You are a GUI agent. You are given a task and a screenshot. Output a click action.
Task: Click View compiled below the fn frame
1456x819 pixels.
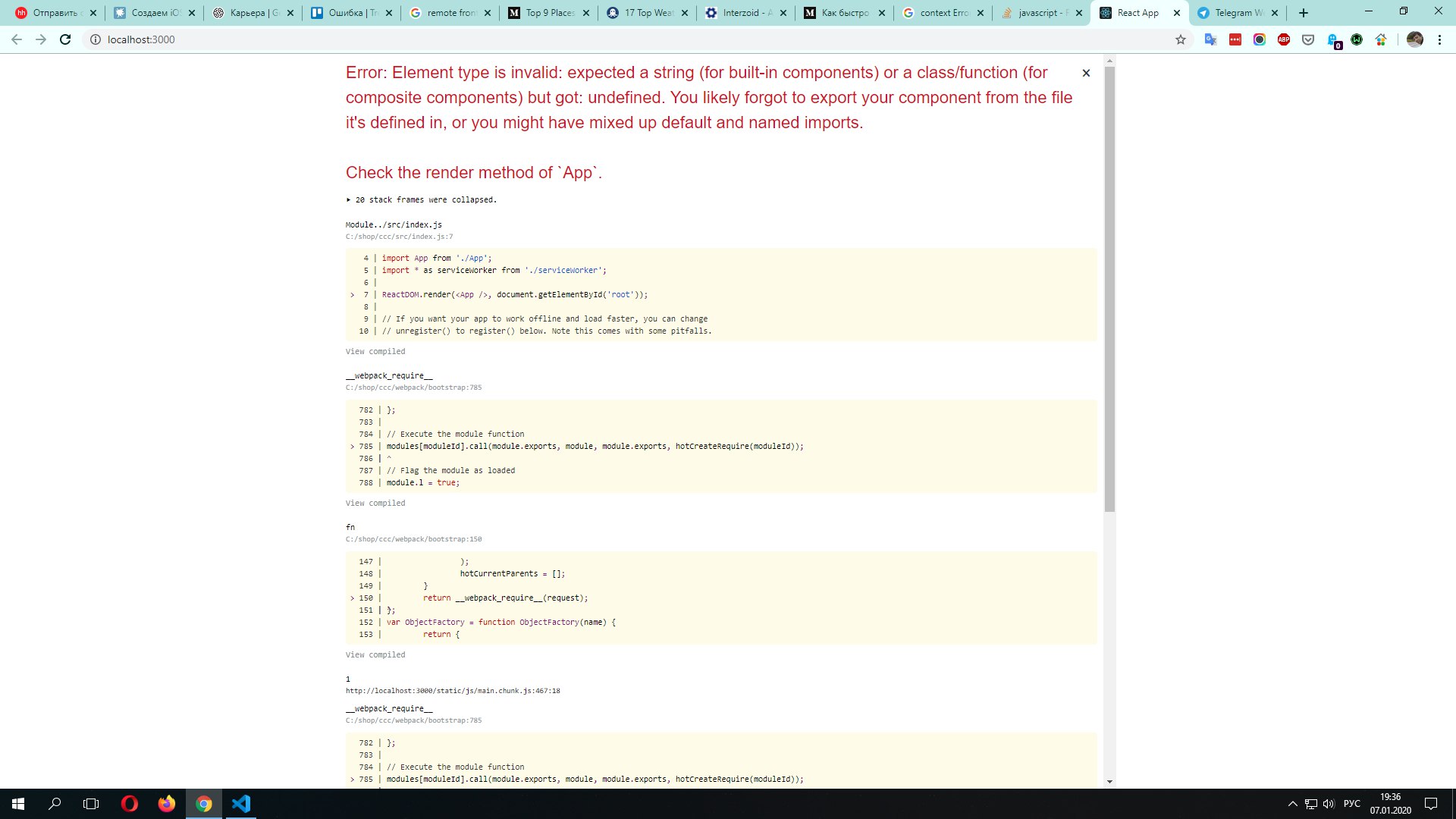pyautogui.click(x=375, y=655)
